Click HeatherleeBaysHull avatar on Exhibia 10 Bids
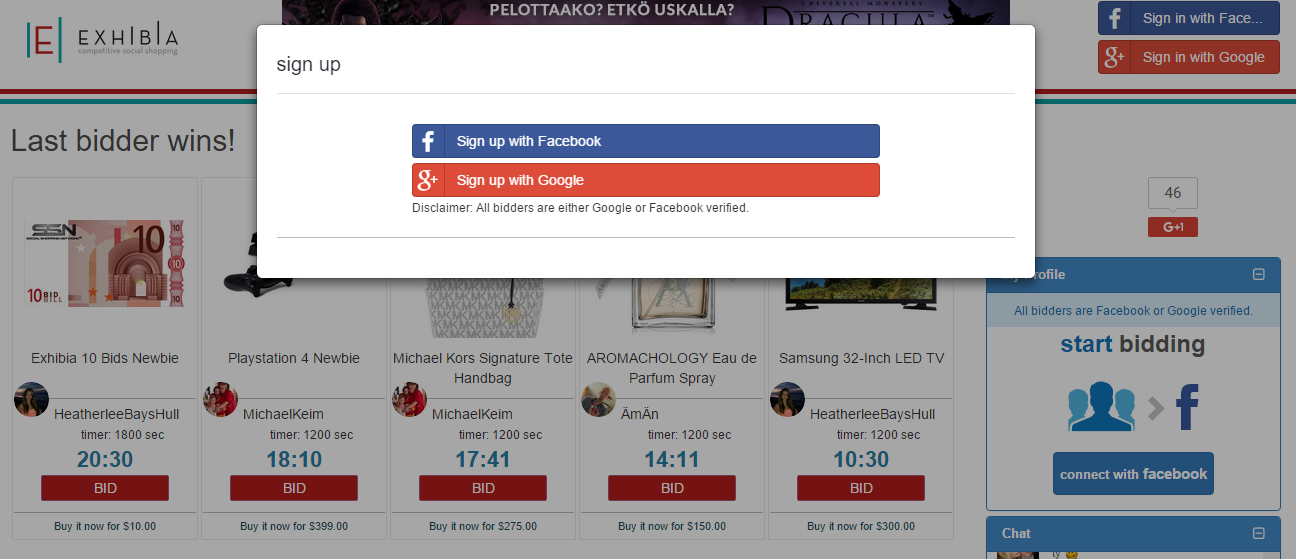 [31, 400]
